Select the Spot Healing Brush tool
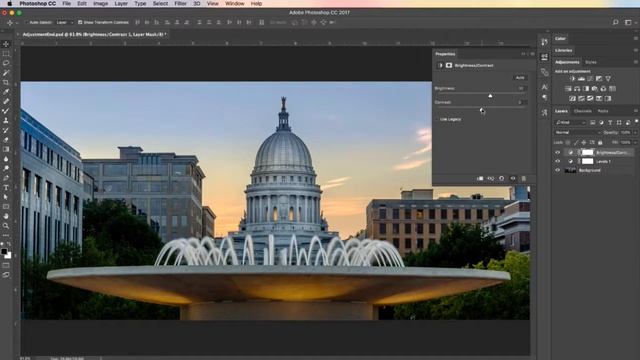 click(x=6, y=101)
